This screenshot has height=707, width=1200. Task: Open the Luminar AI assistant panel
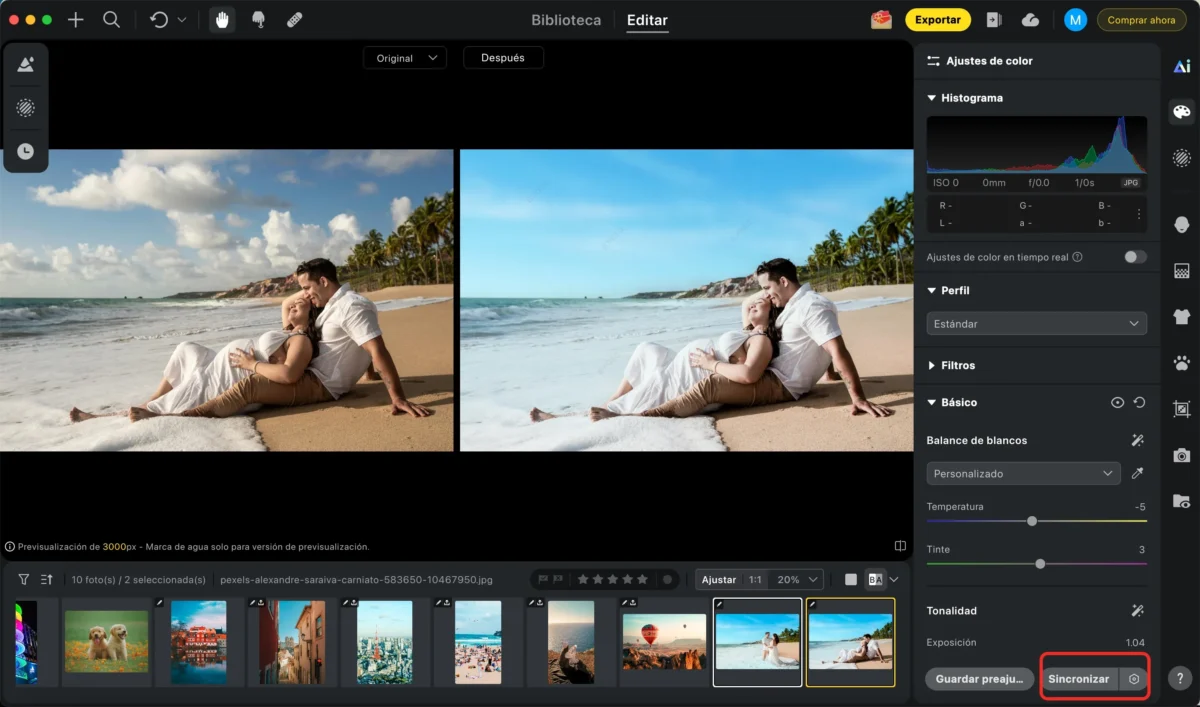coord(1181,64)
